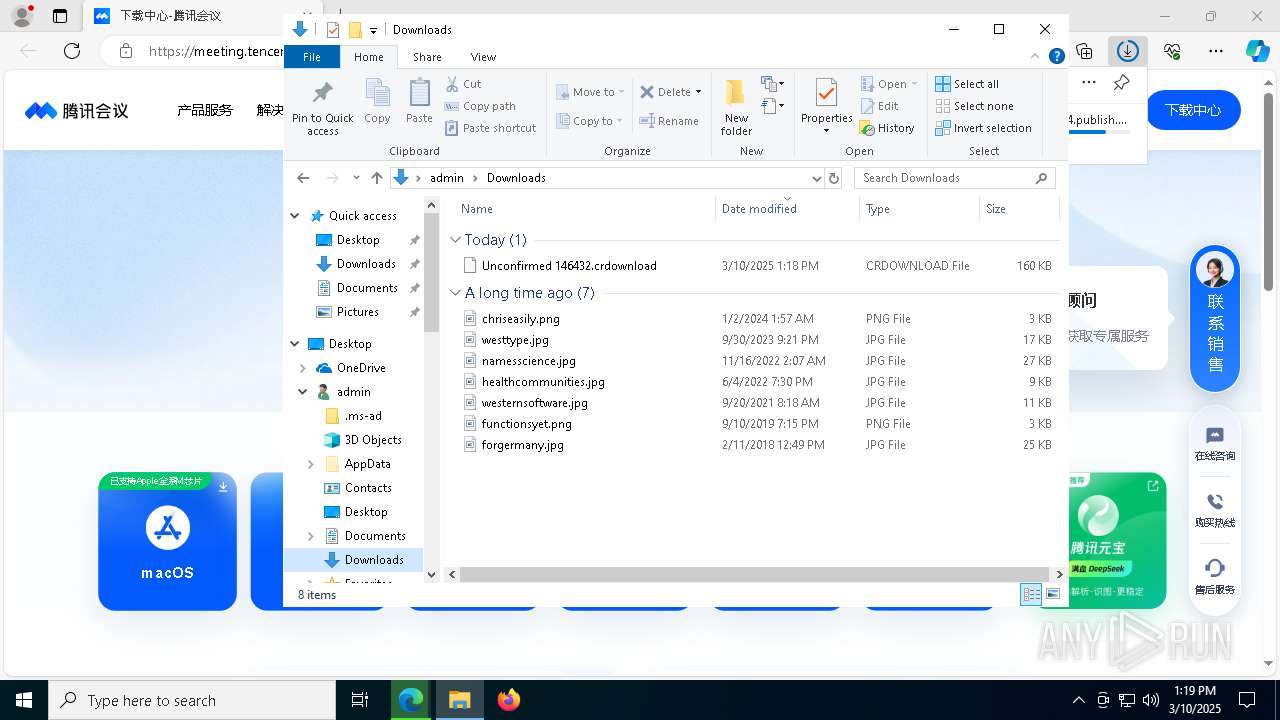
Task: Expand Documents node under admin
Action: point(311,536)
